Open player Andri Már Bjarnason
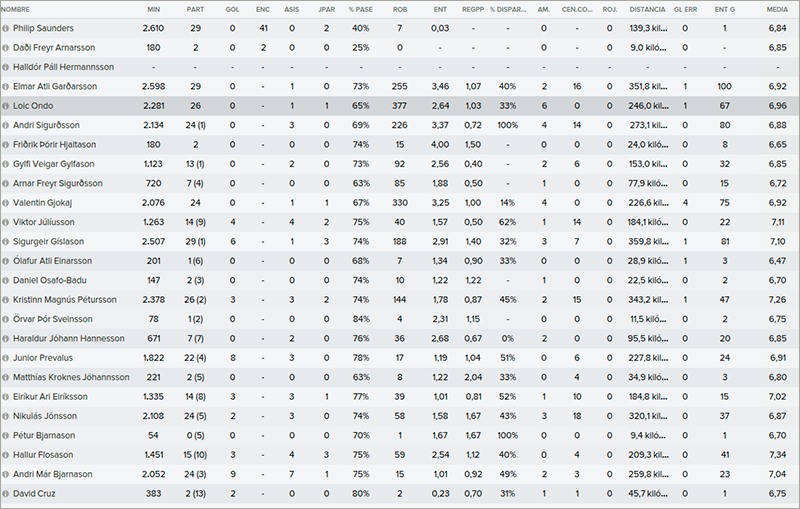This screenshot has height=509, width=800. [x=53, y=474]
